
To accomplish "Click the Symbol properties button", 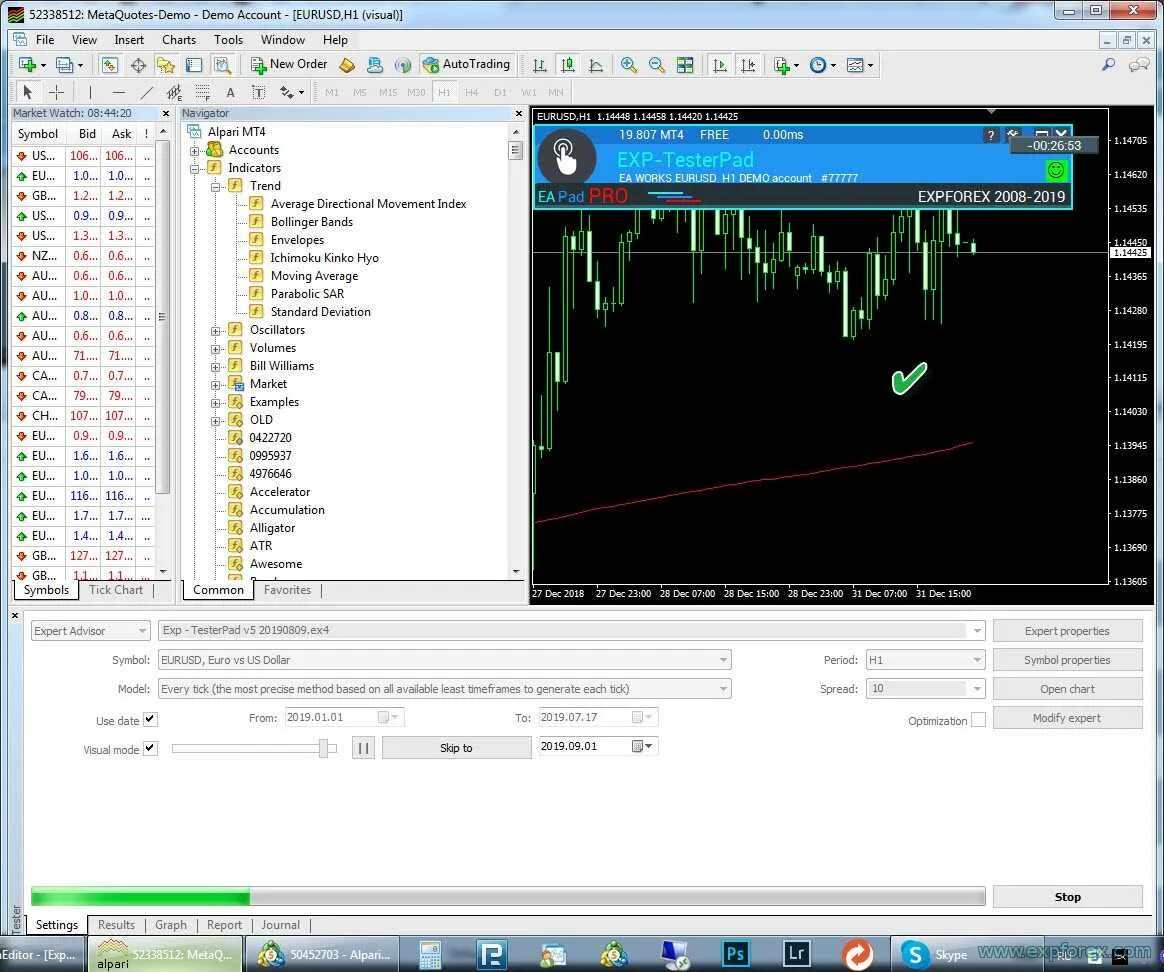I will tap(1067, 659).
